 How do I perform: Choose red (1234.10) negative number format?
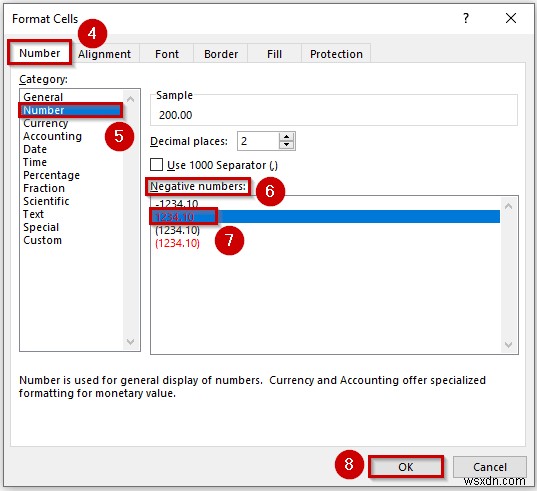pos(177,243)
